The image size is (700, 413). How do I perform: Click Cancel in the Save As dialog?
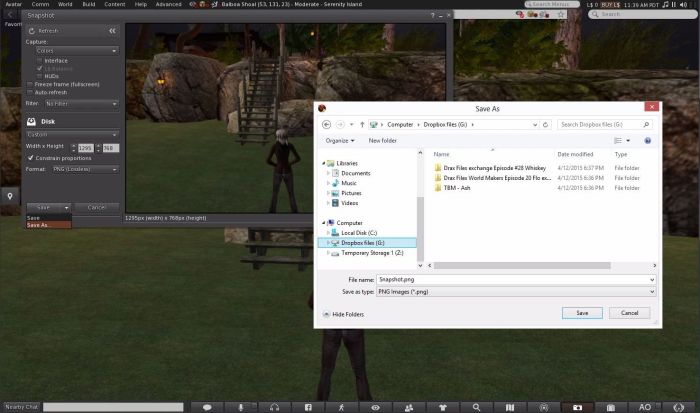(x=629, y=313)
